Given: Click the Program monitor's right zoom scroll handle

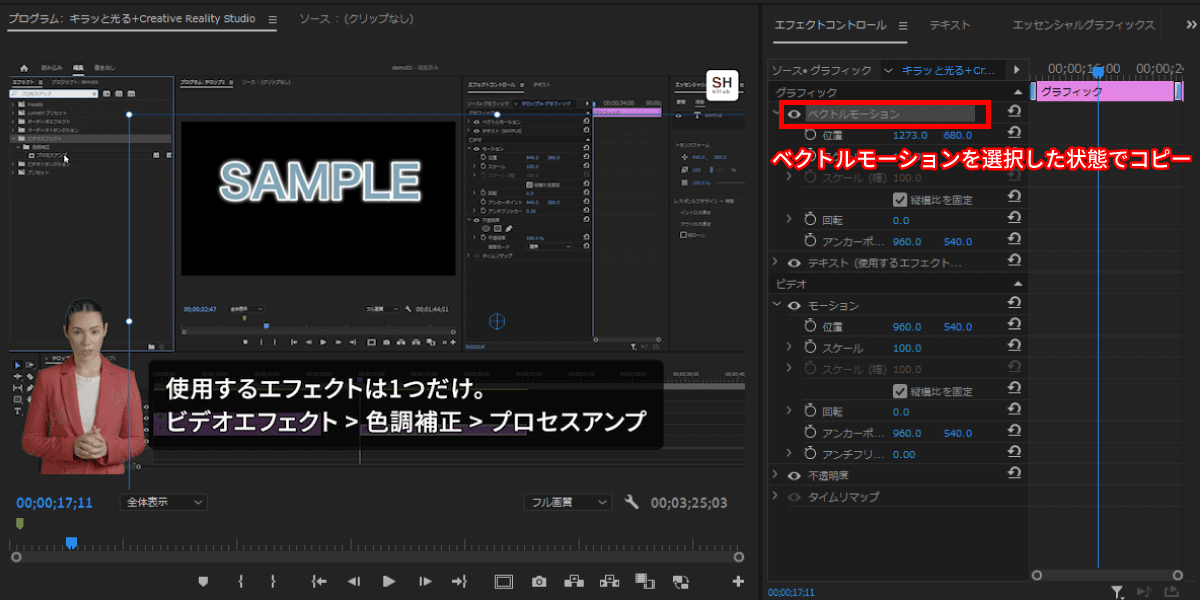Looking at the screenshot, I should [x=739, y=556].
